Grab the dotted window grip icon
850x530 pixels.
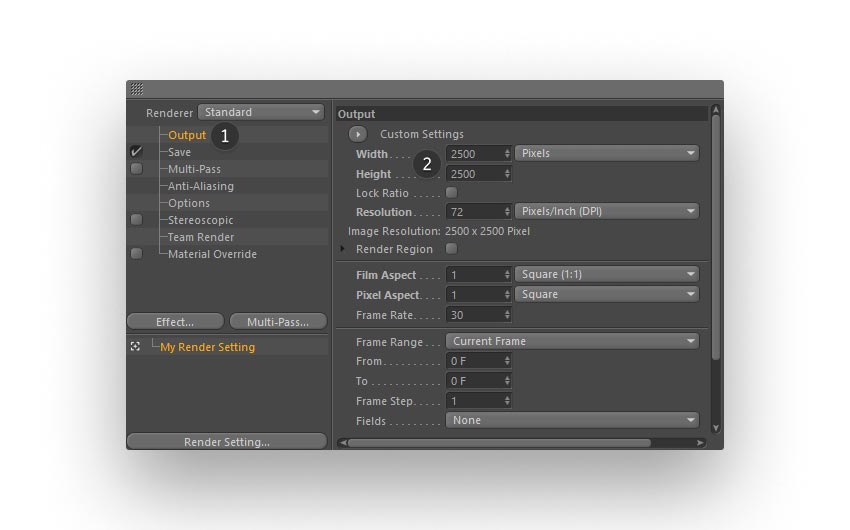tap(137, 89)
